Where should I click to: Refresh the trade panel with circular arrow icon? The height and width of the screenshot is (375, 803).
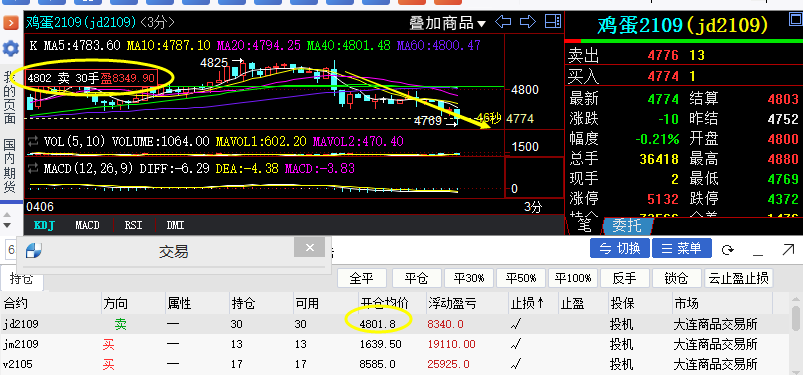(x=727, y=250)
